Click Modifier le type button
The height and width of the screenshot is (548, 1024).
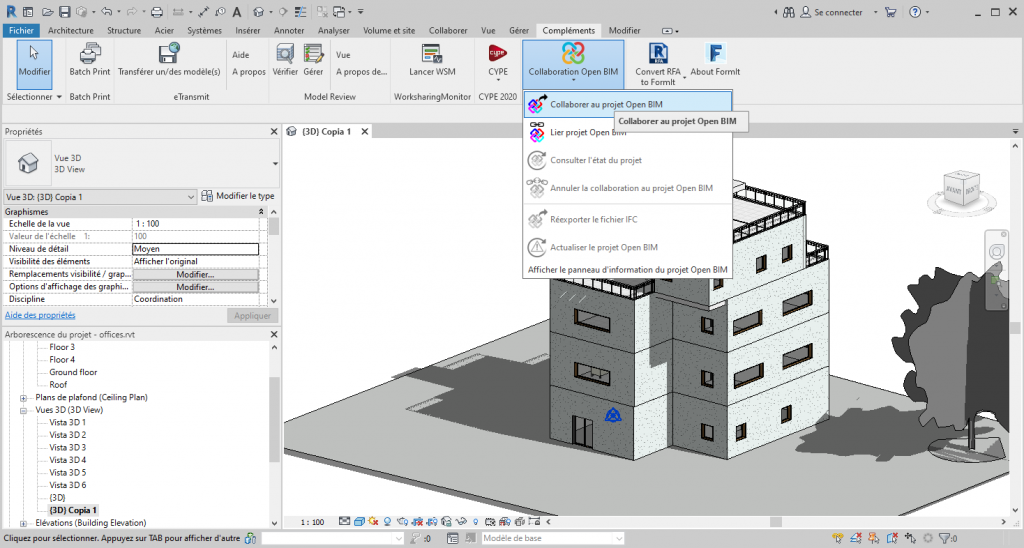coord(238,196)
